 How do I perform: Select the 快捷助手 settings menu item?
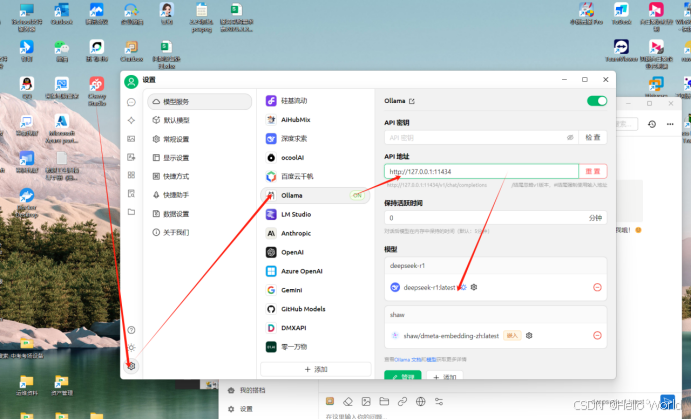click(200, 195)
